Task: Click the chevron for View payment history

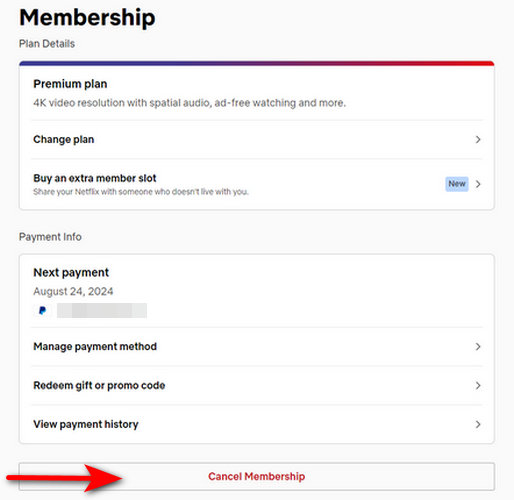Action: tap(478, 424)
